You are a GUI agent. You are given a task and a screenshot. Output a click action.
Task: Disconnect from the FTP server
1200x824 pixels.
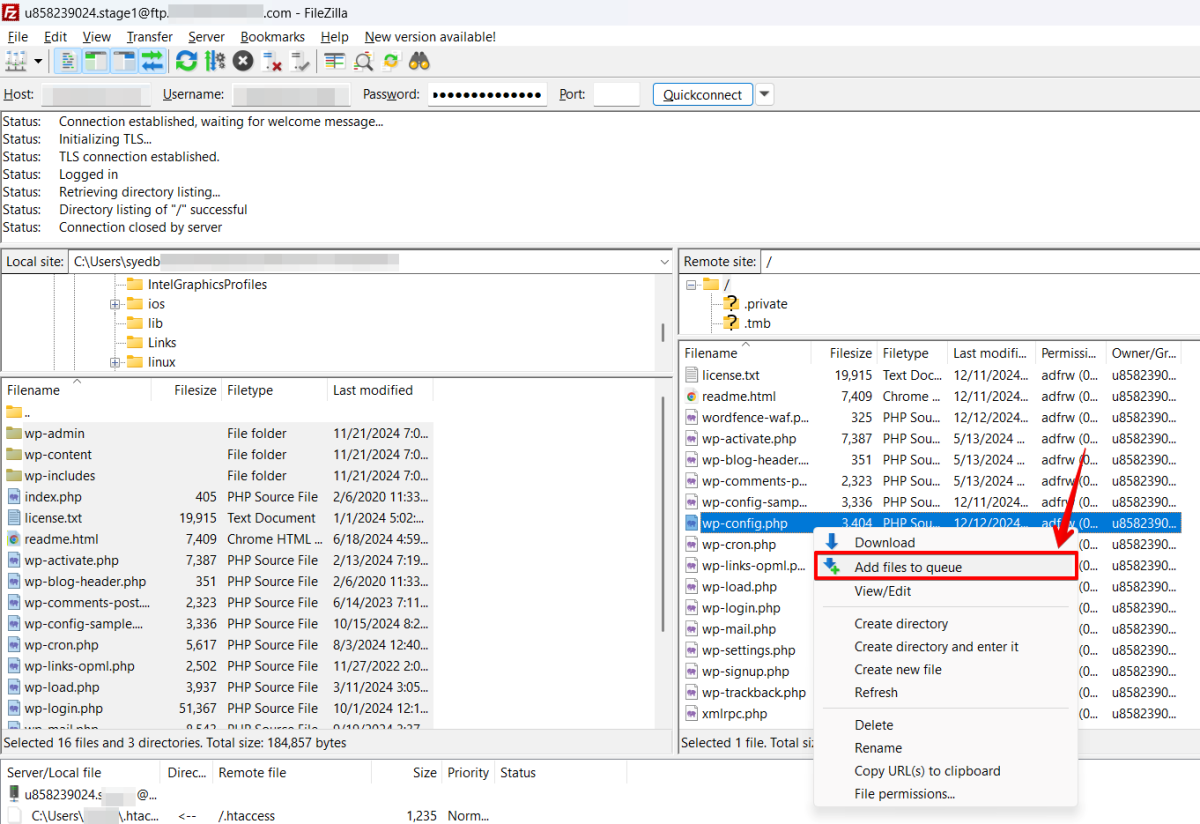272,60
